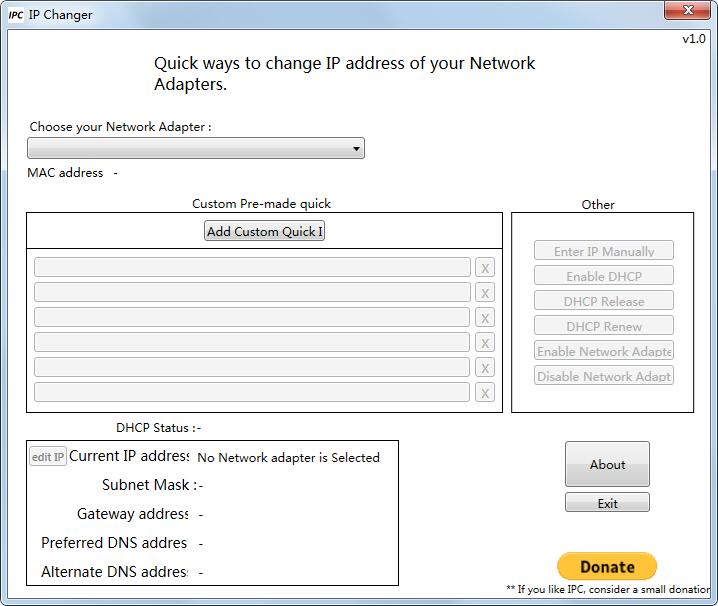Remove the sixth quick IP slot
This screenshot has width=718, height=606.
[x=485, y=393]
